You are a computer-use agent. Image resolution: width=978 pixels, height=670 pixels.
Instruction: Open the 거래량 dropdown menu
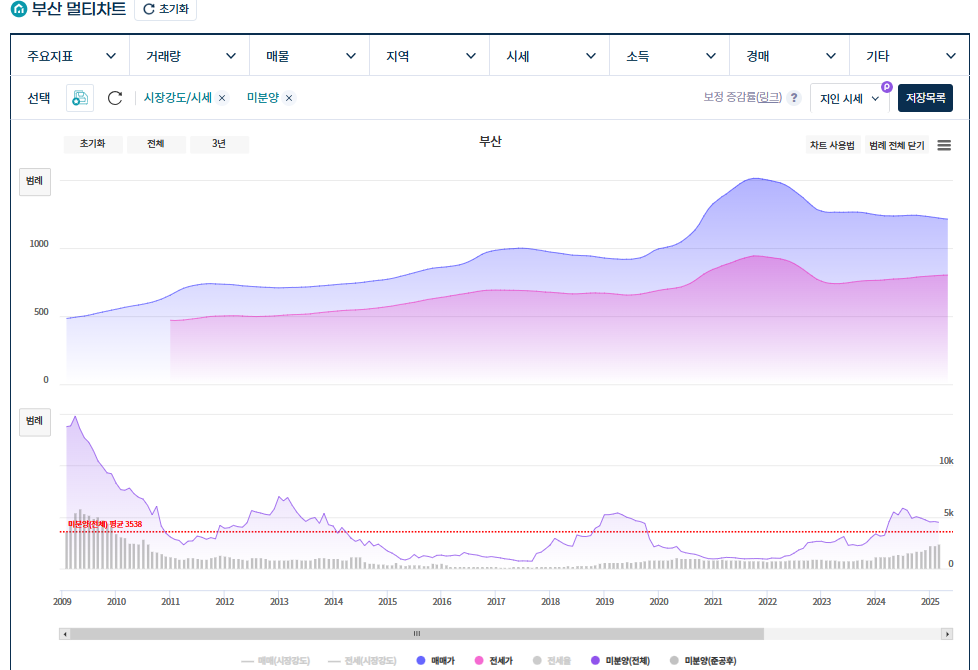pyautogui.click(x=190, y=56)
